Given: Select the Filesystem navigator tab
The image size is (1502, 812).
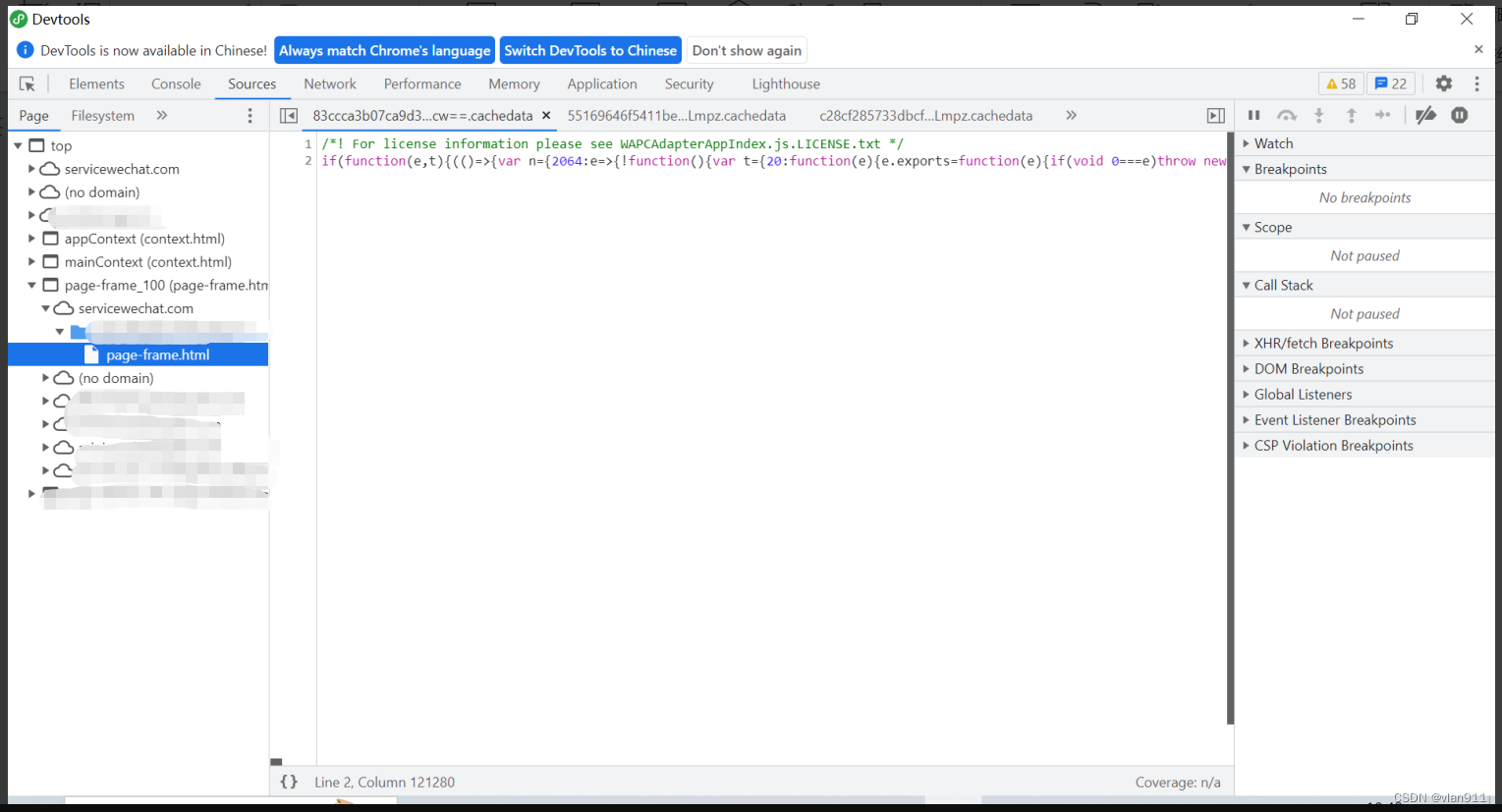Looking at the screenshot, I should pyautogui.click(x=102, y=116).
